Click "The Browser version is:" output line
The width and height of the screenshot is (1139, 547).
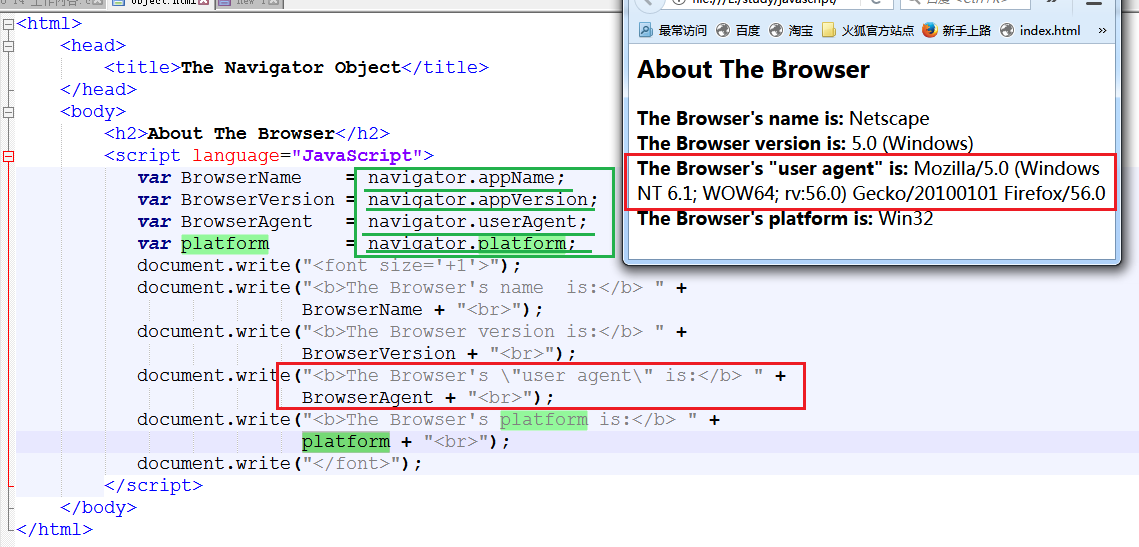[805, 142]
